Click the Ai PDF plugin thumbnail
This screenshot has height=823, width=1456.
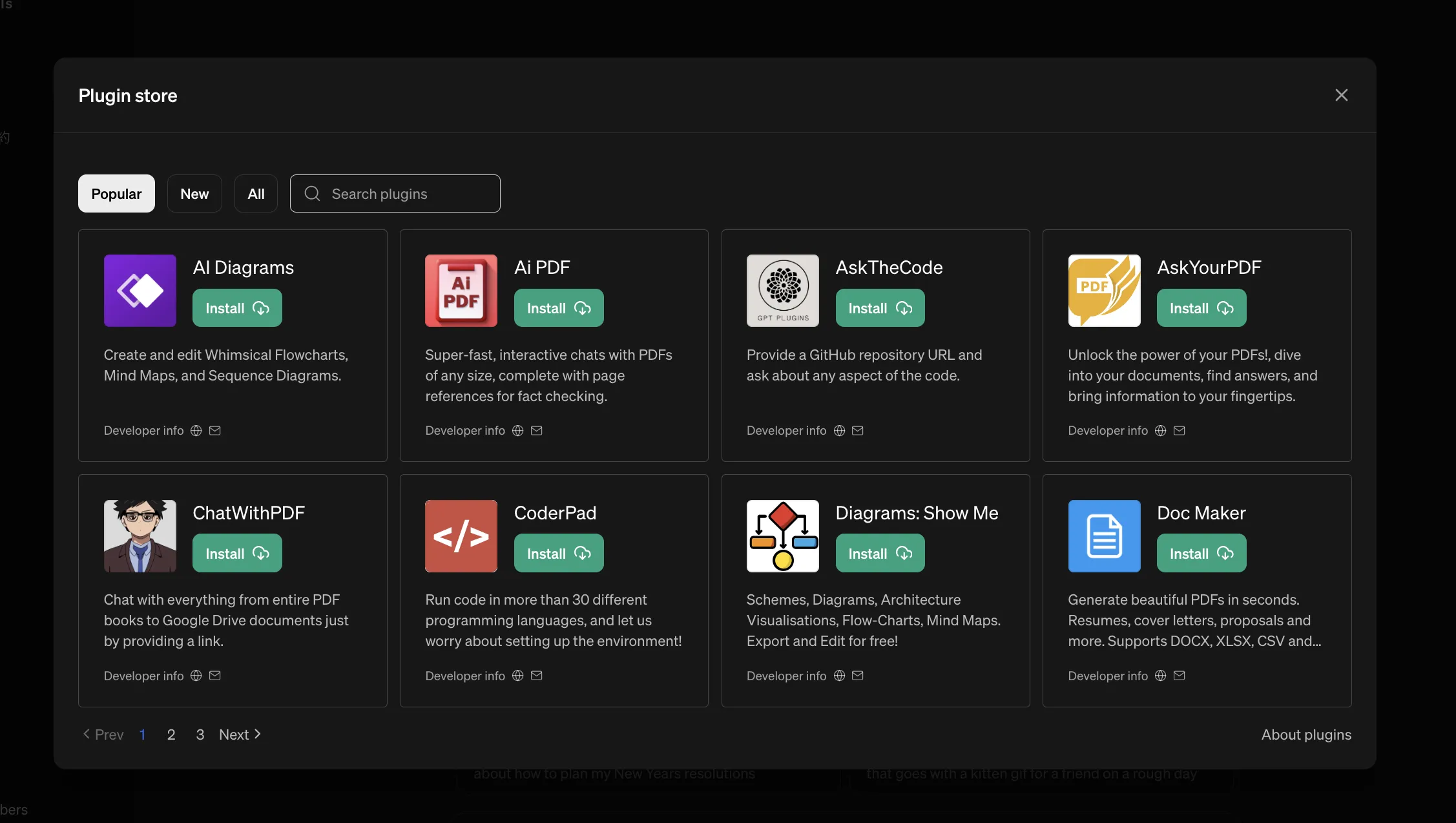click(461, 291)
